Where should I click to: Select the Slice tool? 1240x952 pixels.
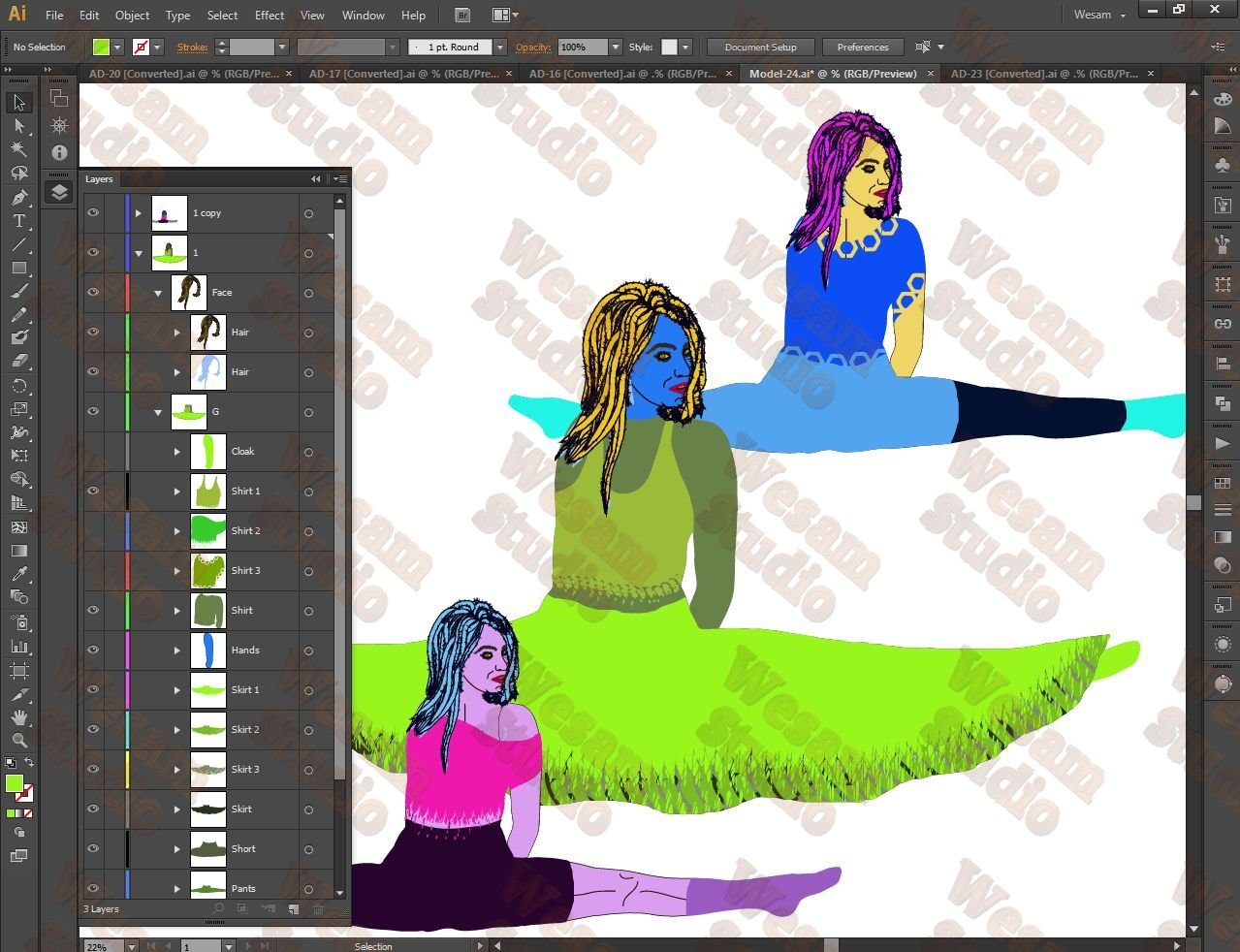18,694
